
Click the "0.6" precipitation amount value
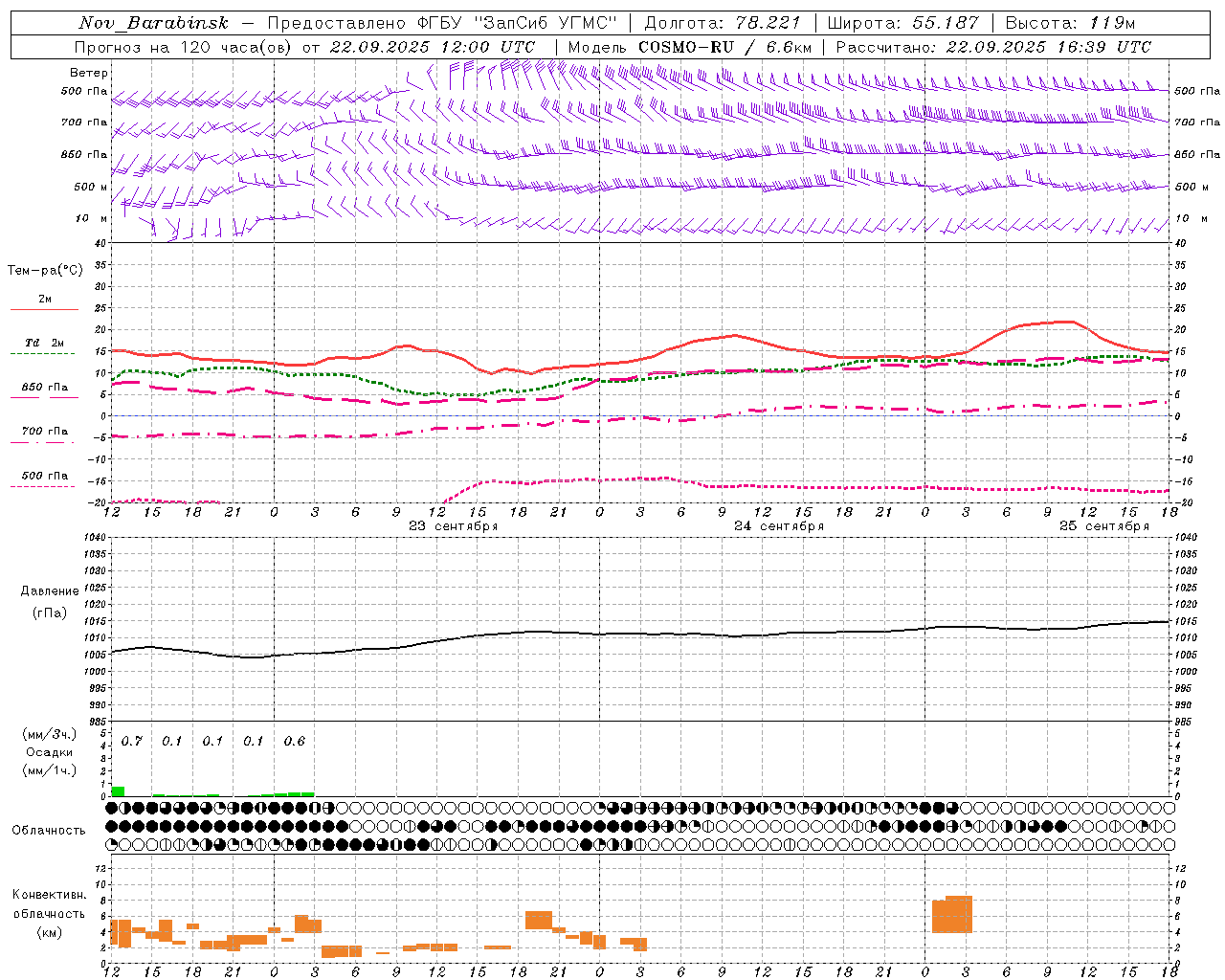coord(295,742)
